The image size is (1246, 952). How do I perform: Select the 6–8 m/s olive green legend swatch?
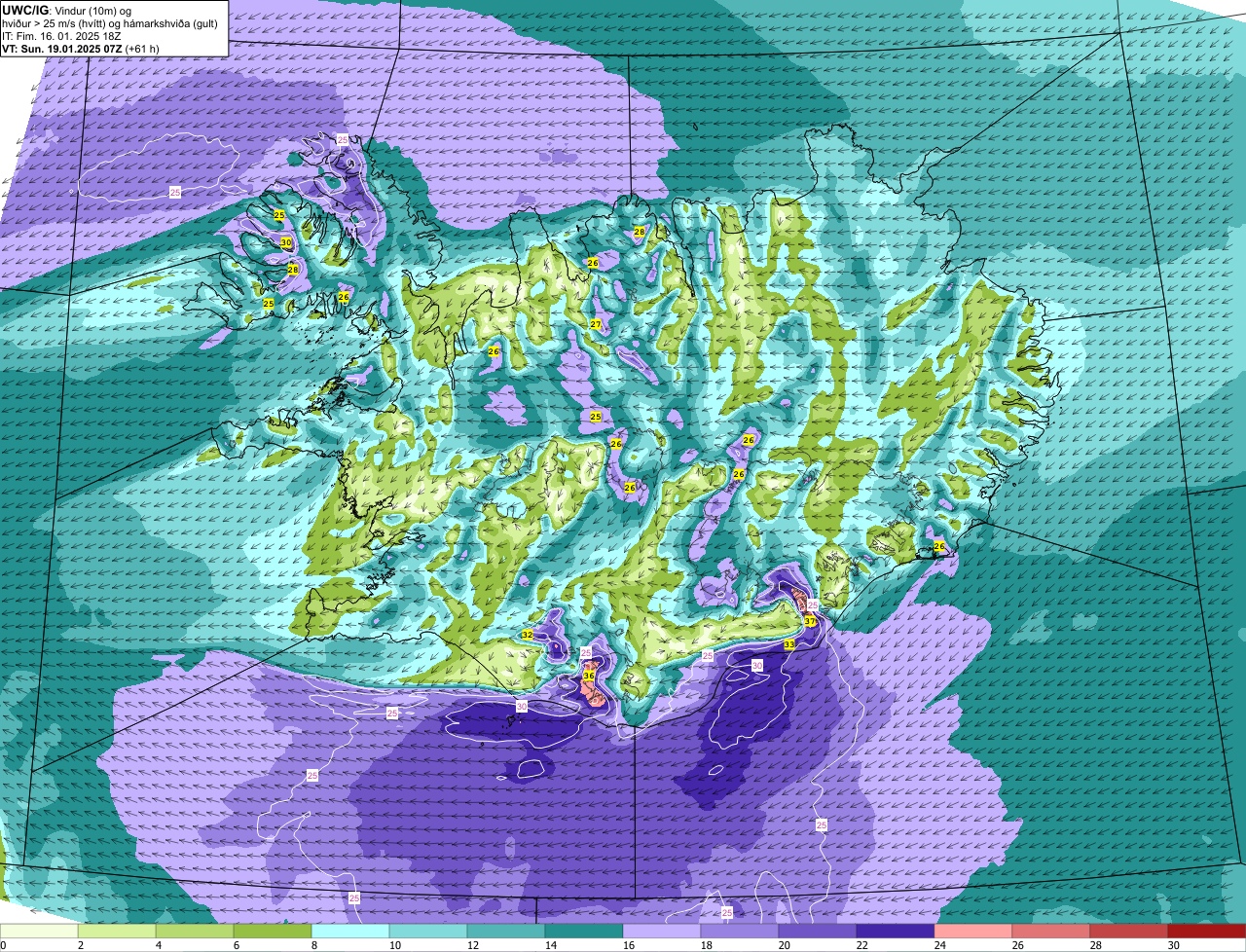pyautogui.click(x=273, y=931)
